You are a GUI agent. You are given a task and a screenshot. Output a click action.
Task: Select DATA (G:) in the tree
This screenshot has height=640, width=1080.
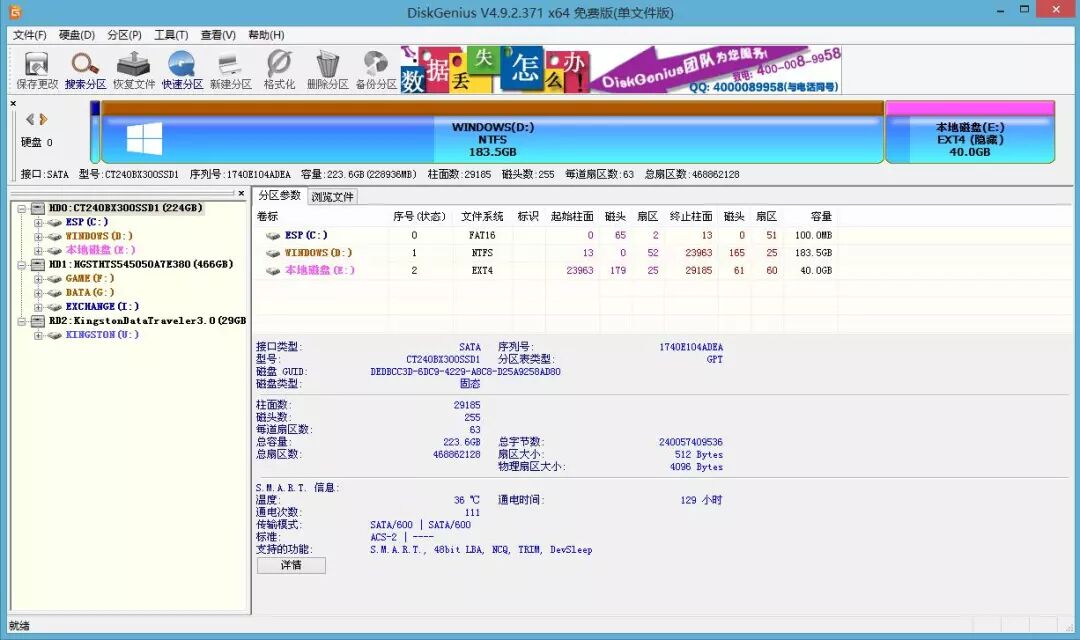90,292
